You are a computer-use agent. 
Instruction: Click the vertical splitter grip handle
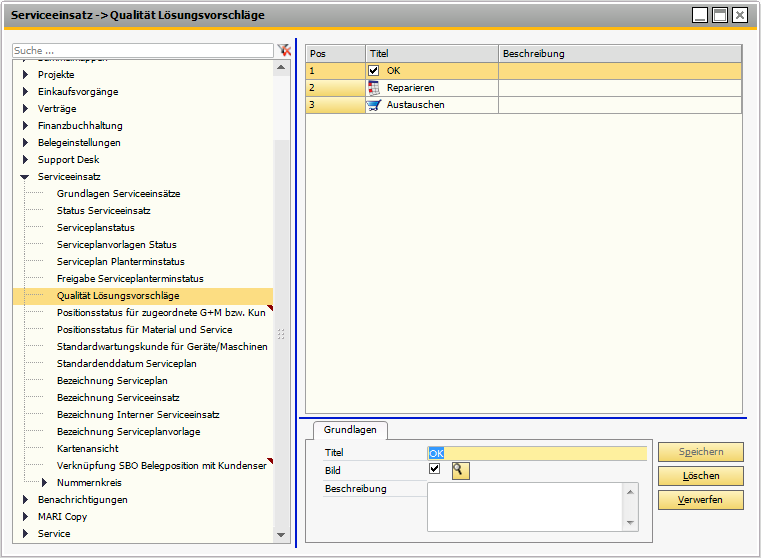281,334
